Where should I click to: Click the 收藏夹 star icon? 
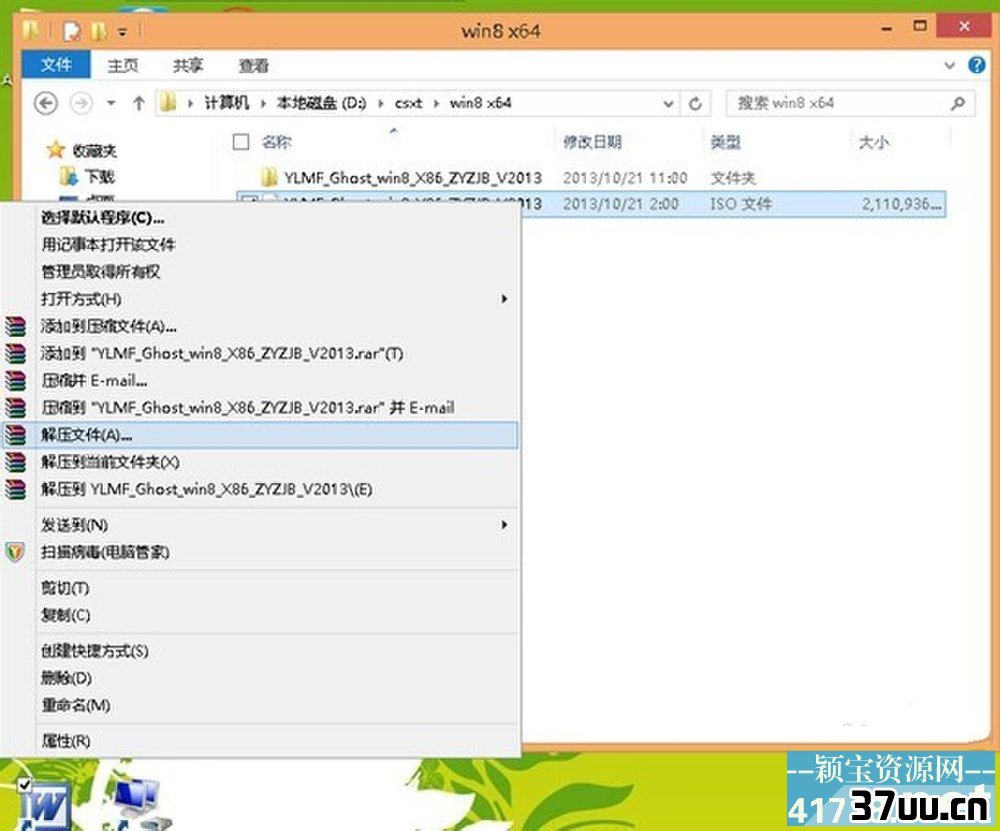[x=55, y=150]
